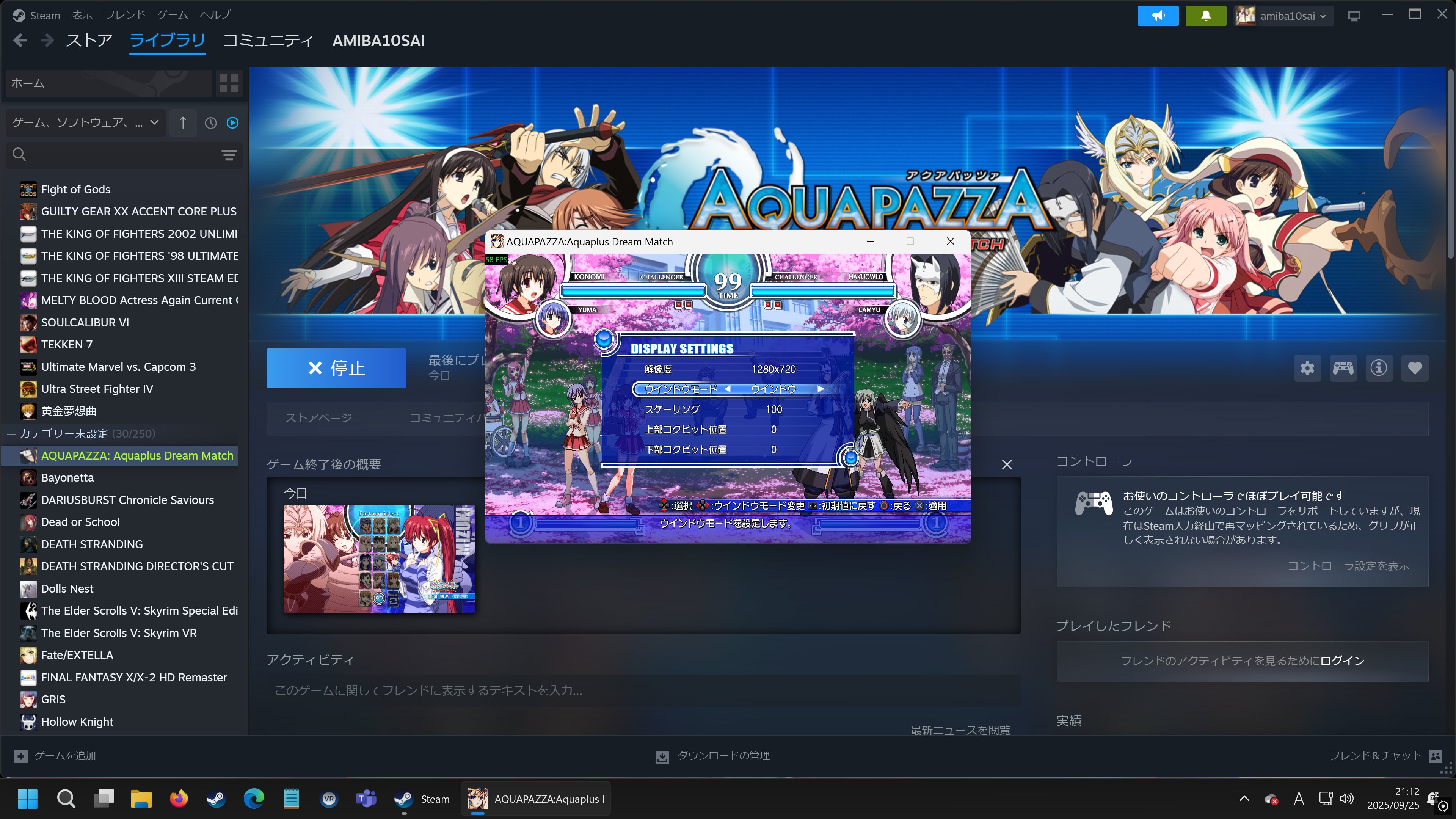Add game to favorites heart icon
The image size is (1456, 819).
tap(1415, 369)
